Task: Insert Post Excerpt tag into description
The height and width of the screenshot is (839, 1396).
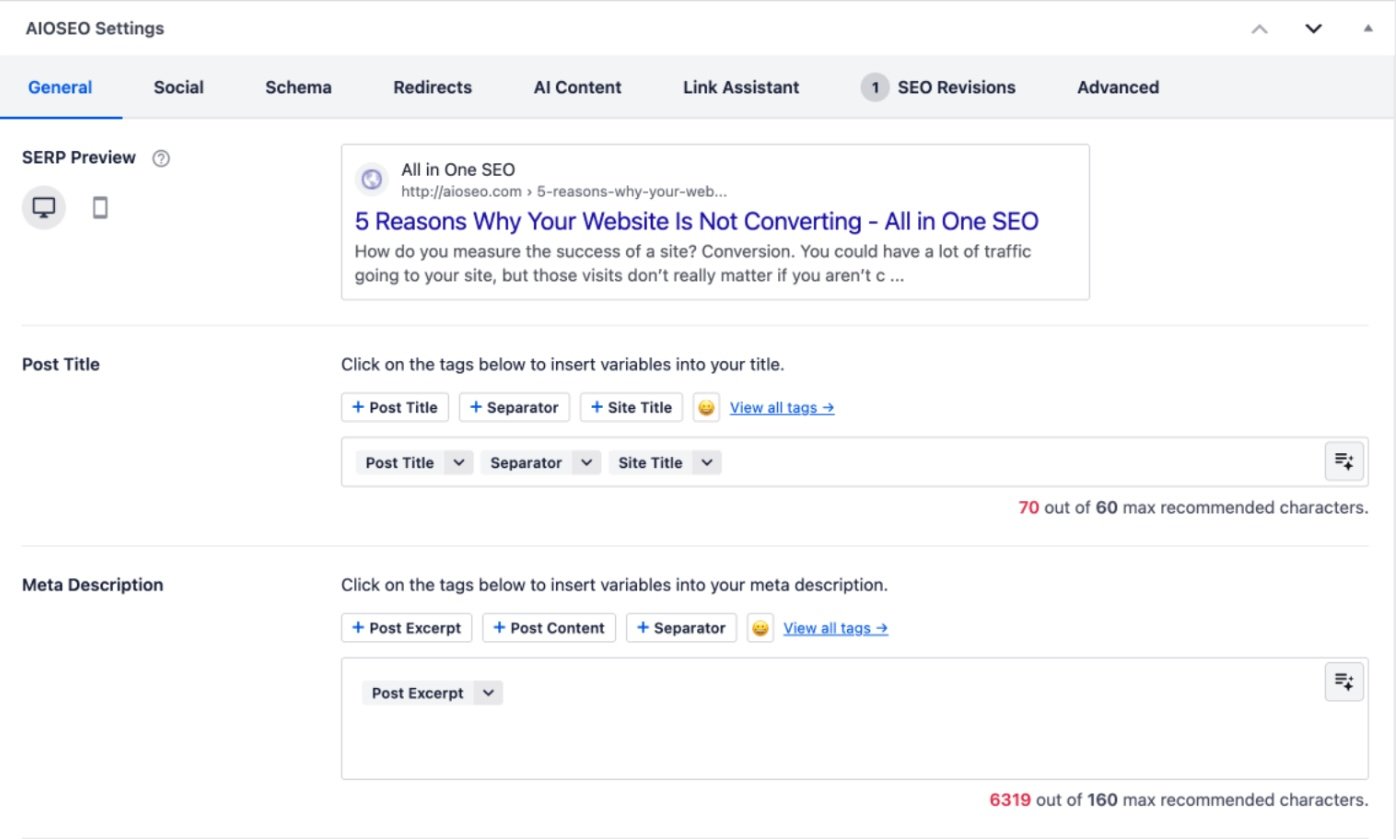Action: (407, 628)
